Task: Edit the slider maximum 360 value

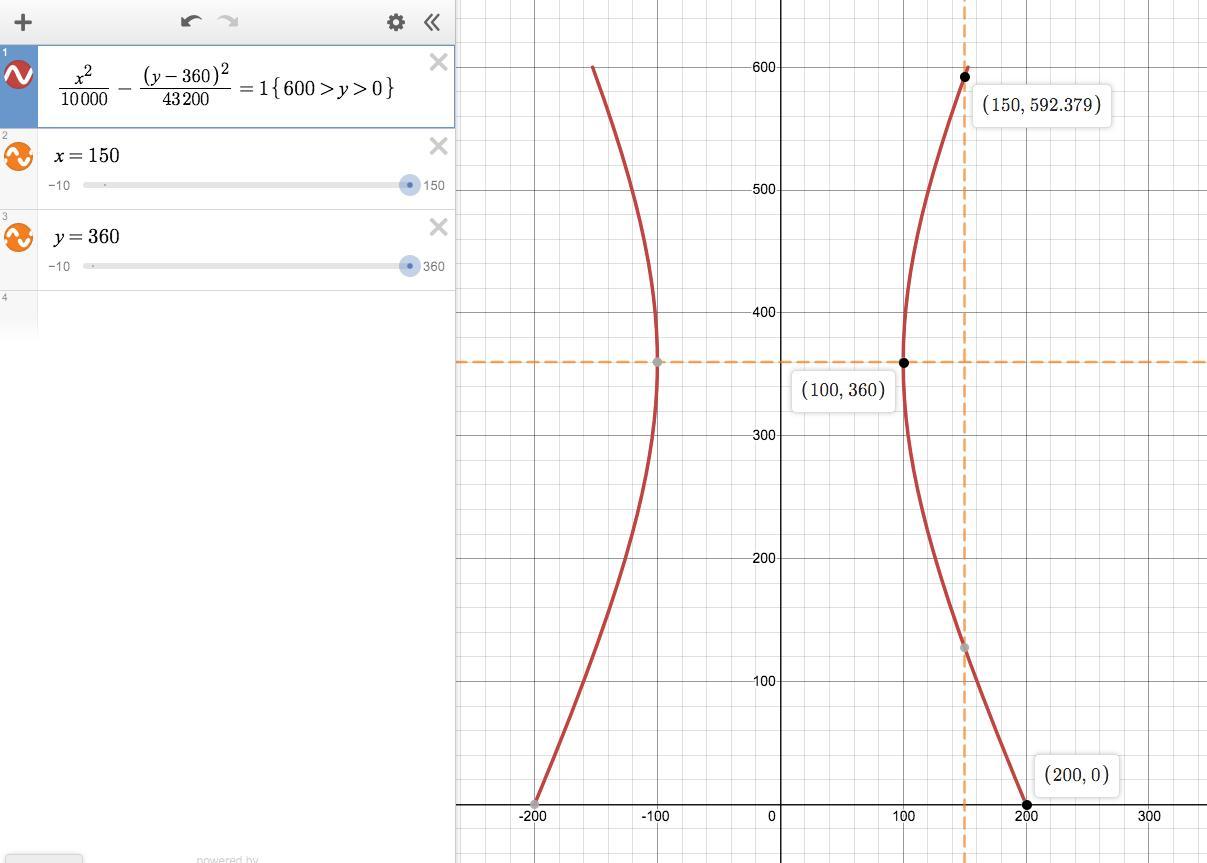Action: pyautogui.click(x=434, y=267)
